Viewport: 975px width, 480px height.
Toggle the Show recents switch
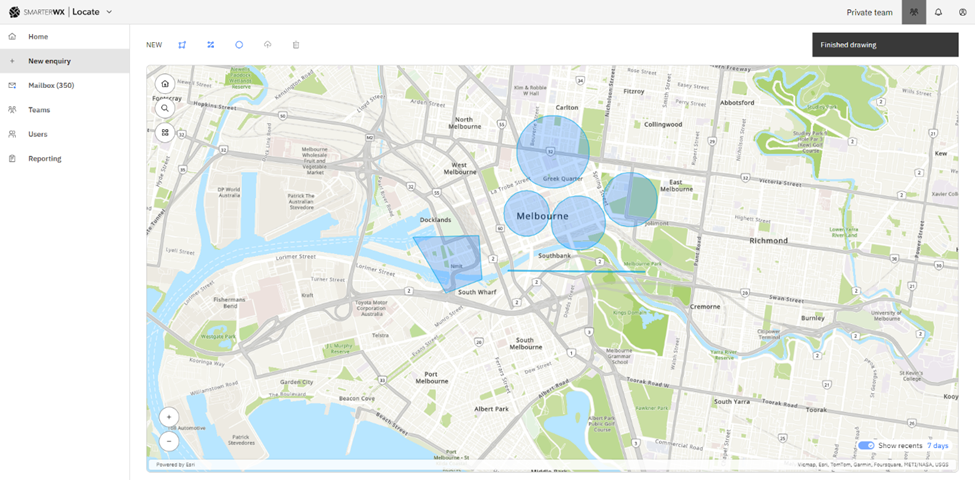[x=866, y=445]
